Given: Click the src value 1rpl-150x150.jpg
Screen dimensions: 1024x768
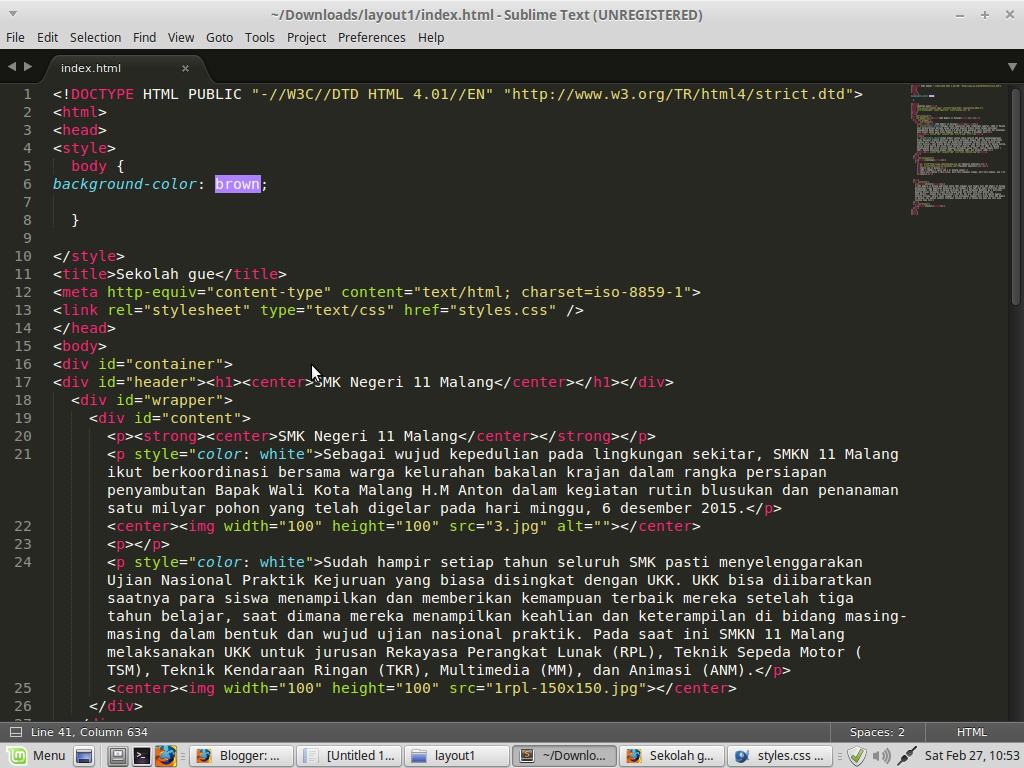Looking at the screenshot, I should coord(566,688).
